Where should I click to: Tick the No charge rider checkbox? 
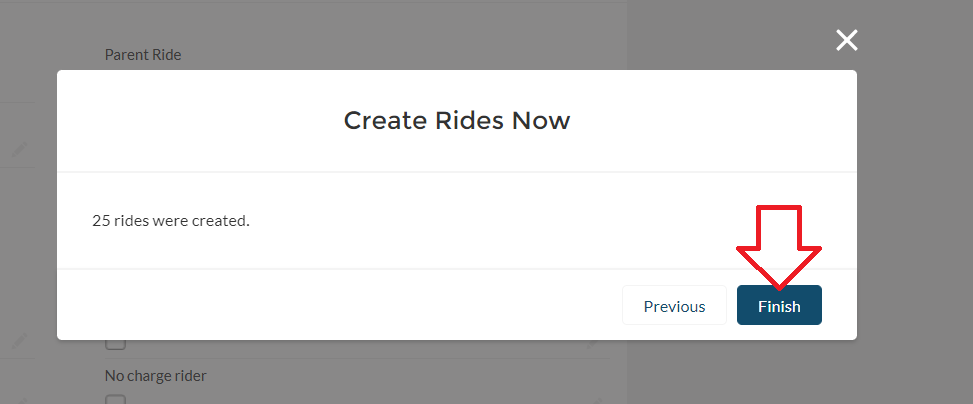click(116, 400)
